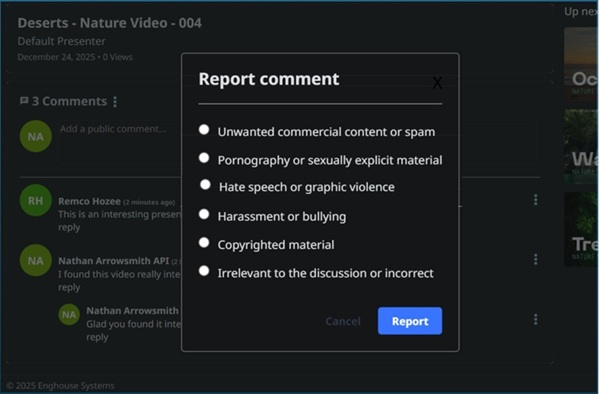Viewport: 600px width, 394px height.
Task: Reply to the Glad you found it comment
Action: point(97,337)
